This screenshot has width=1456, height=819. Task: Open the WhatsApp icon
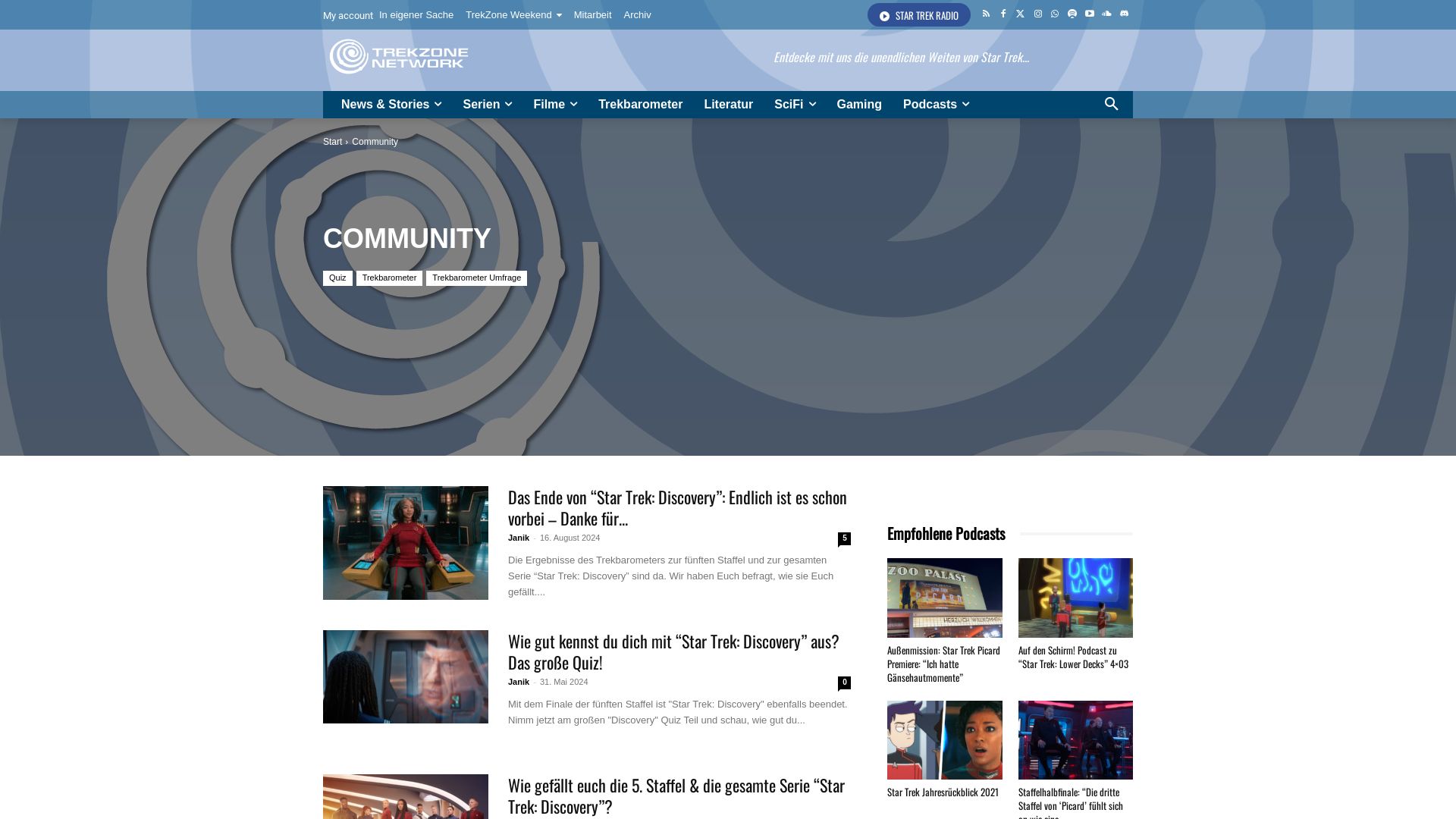1055,14
